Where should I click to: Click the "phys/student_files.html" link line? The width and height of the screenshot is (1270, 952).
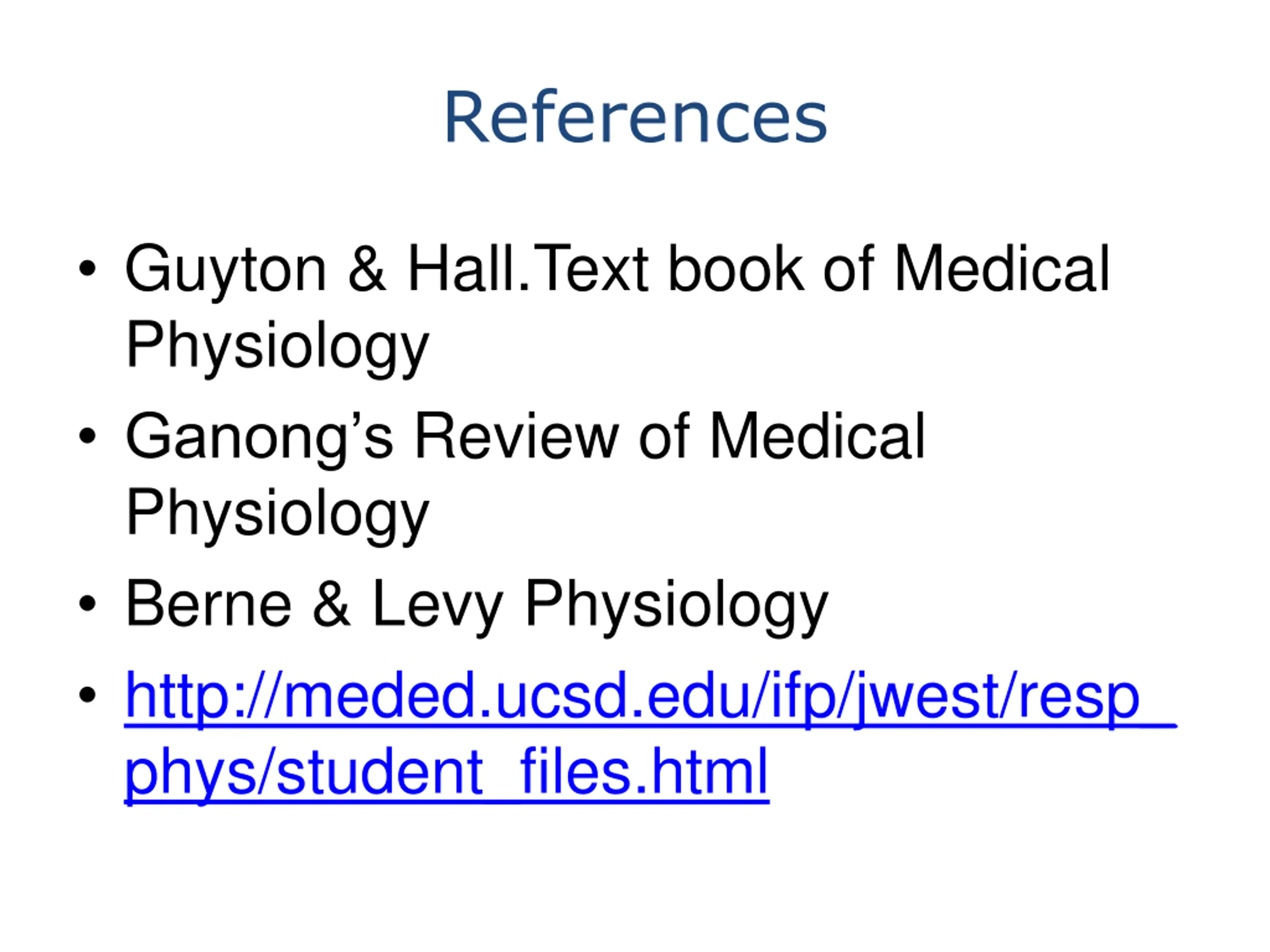click(x=446, y=772)
